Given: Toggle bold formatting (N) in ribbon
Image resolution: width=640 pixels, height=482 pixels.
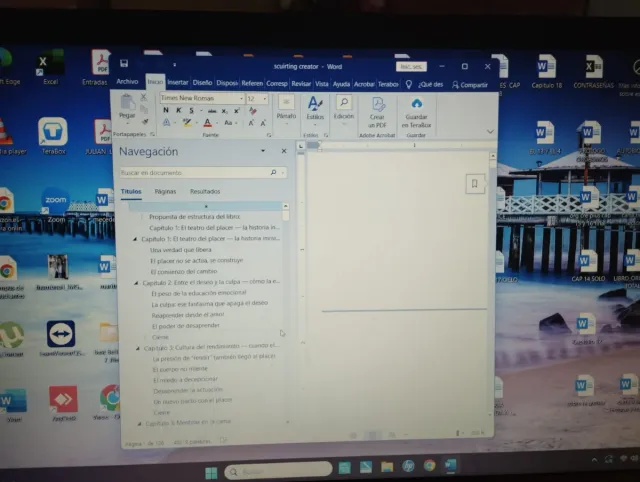Looking at the screenshot, I should (165, 110).
